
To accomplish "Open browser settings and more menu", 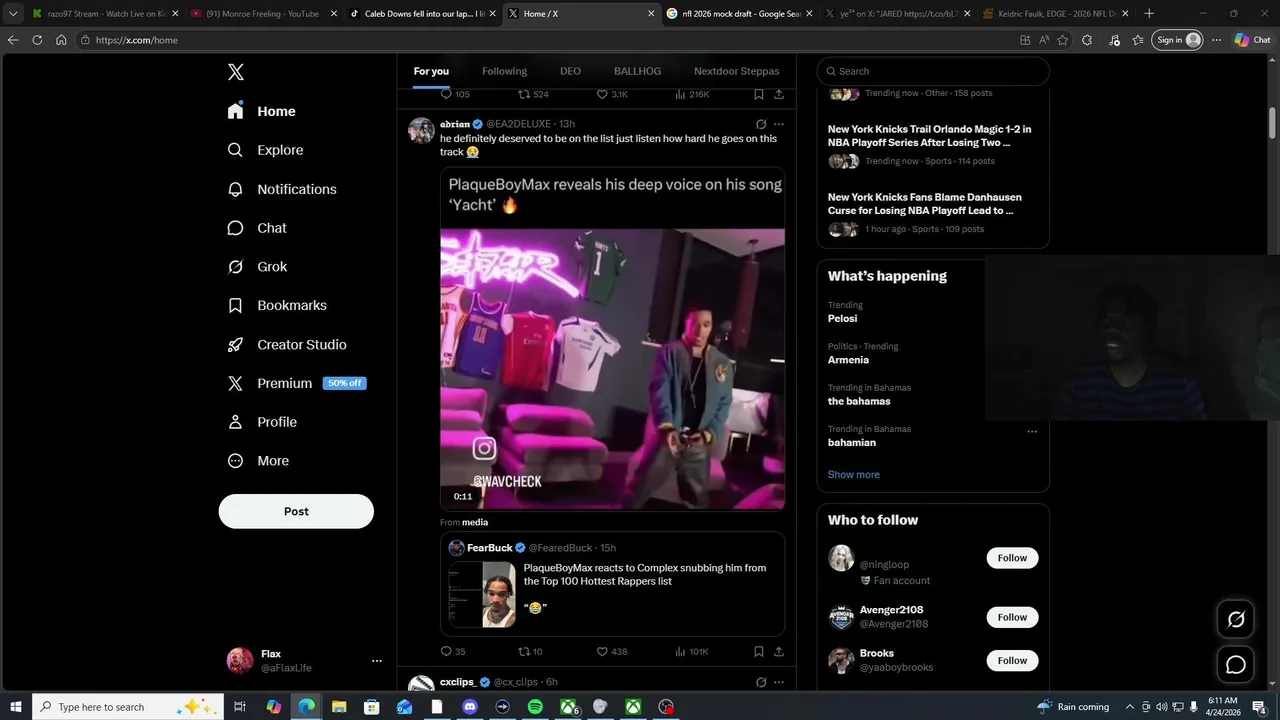I will (x=1217, y=40).
